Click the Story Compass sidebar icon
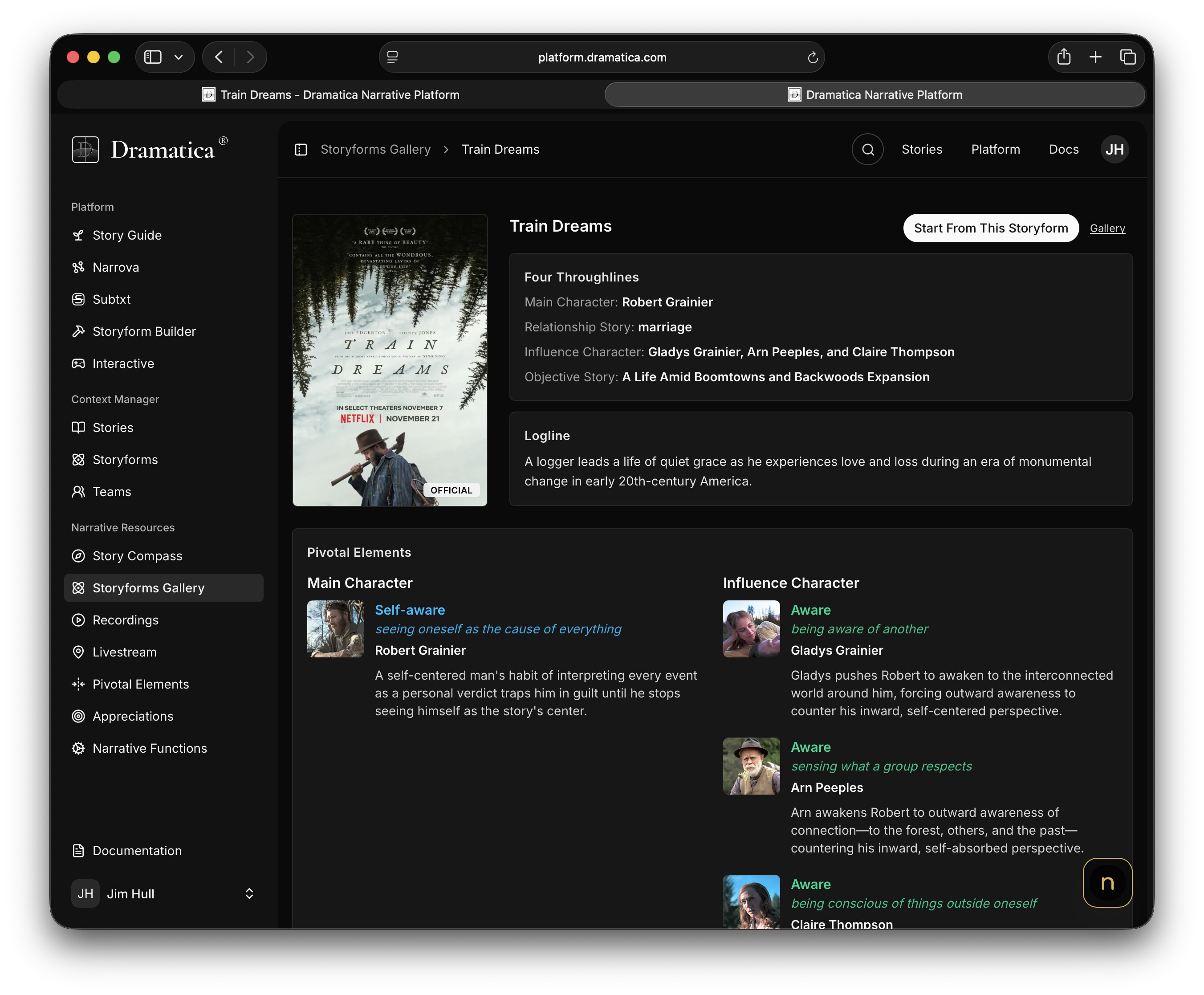Image resolution: width=1204 pixels, height=995 pixels. 78,556
